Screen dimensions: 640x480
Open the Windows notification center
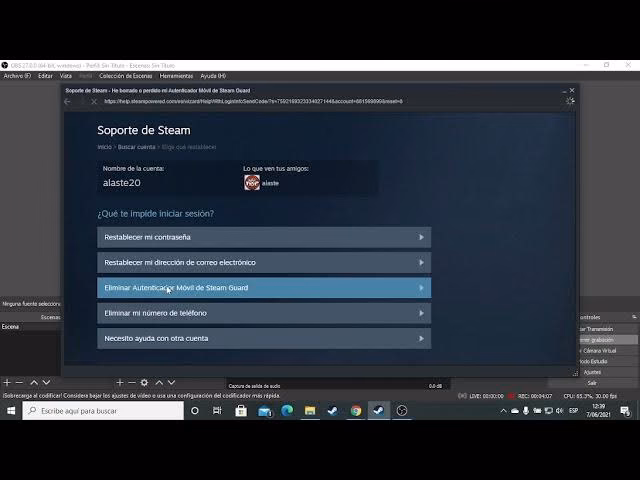click(625, 411)
